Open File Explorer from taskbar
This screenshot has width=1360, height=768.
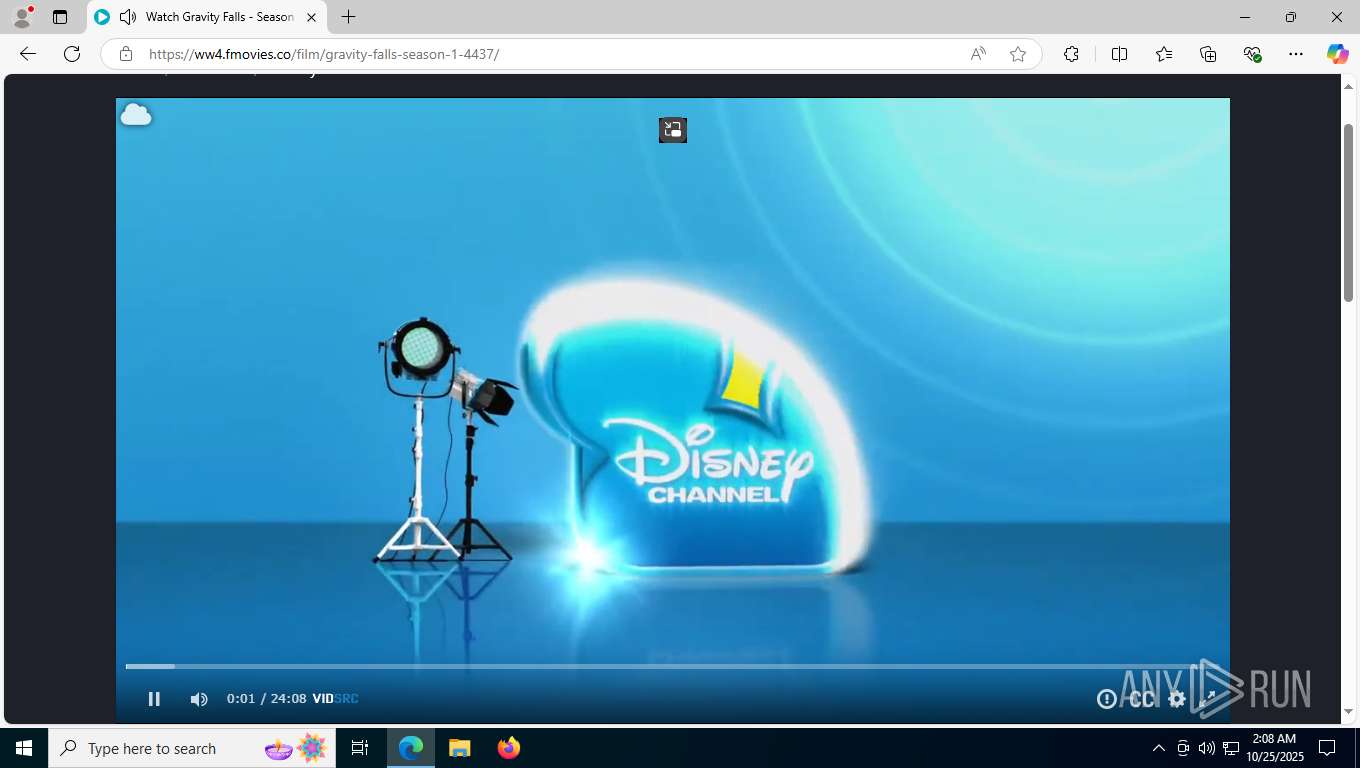(459, 748)
